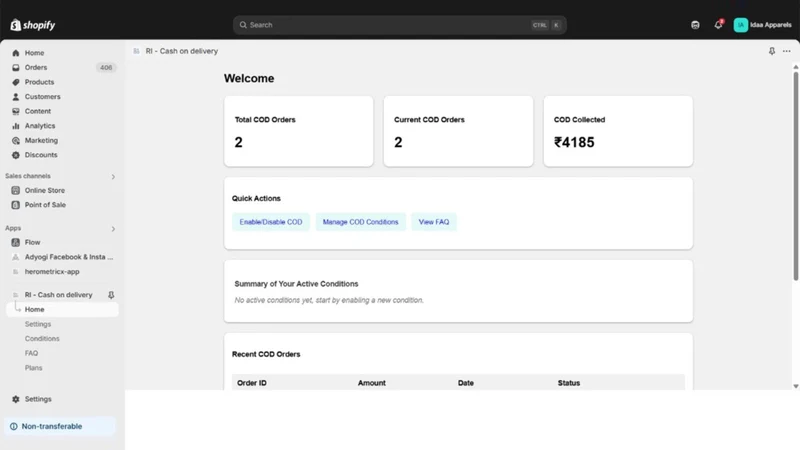Open the Plans sub-item
Image resolution: width=800 pixels, height=450 pixels.
tap(34, 368)
